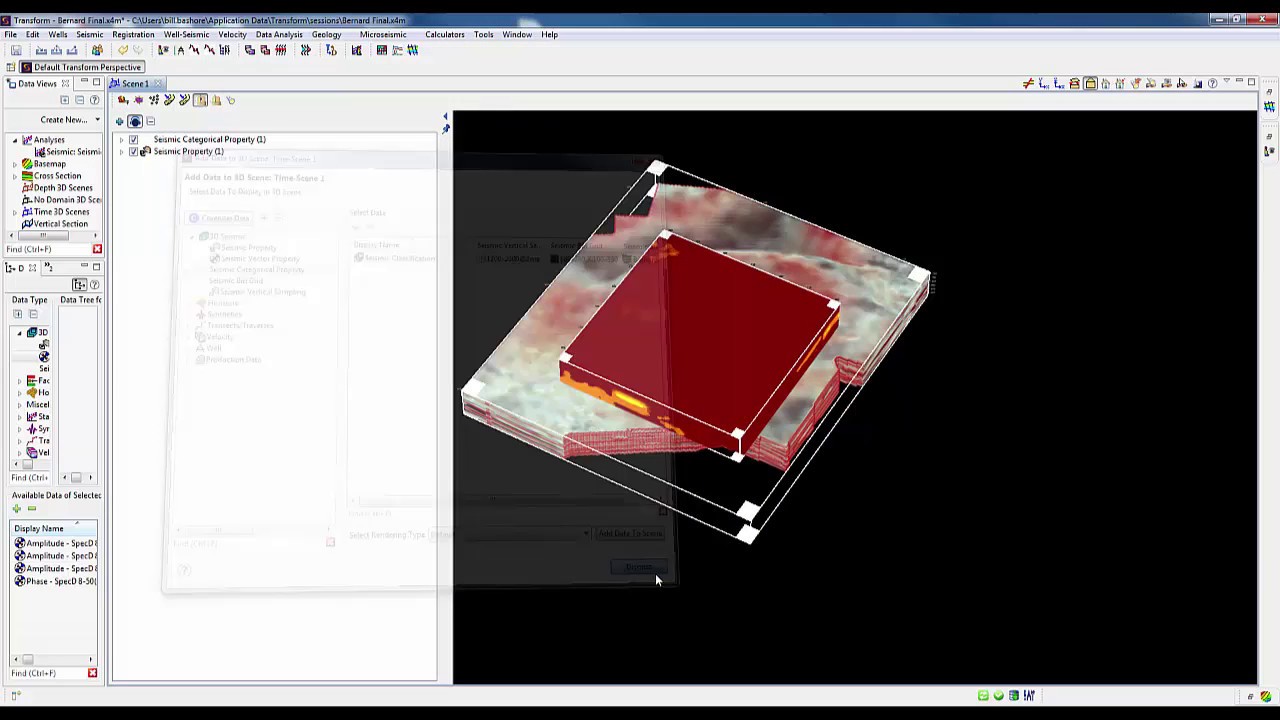Open the Microseismic menu

pos(383,34)
